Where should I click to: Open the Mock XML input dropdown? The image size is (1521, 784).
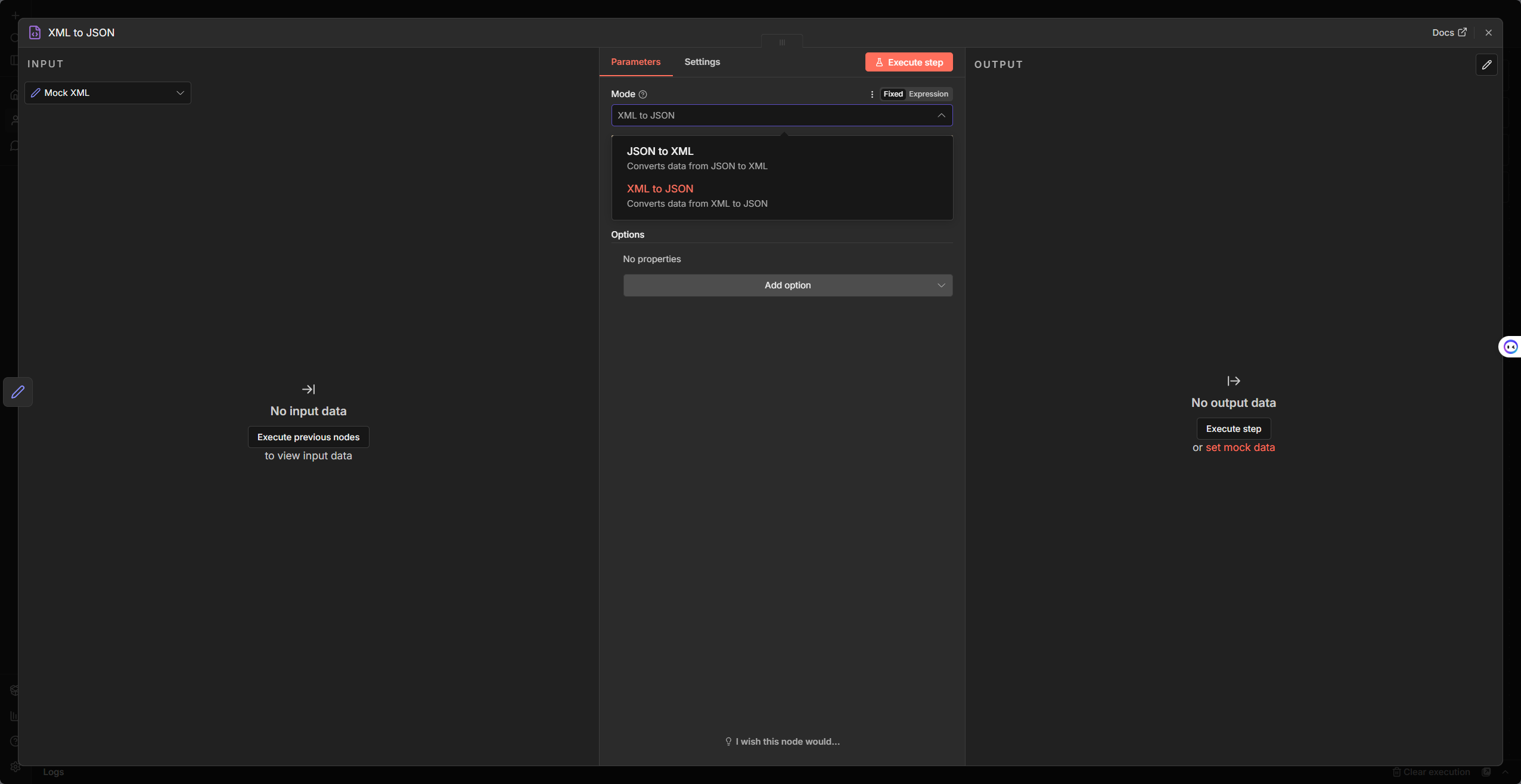coord(108,93)
